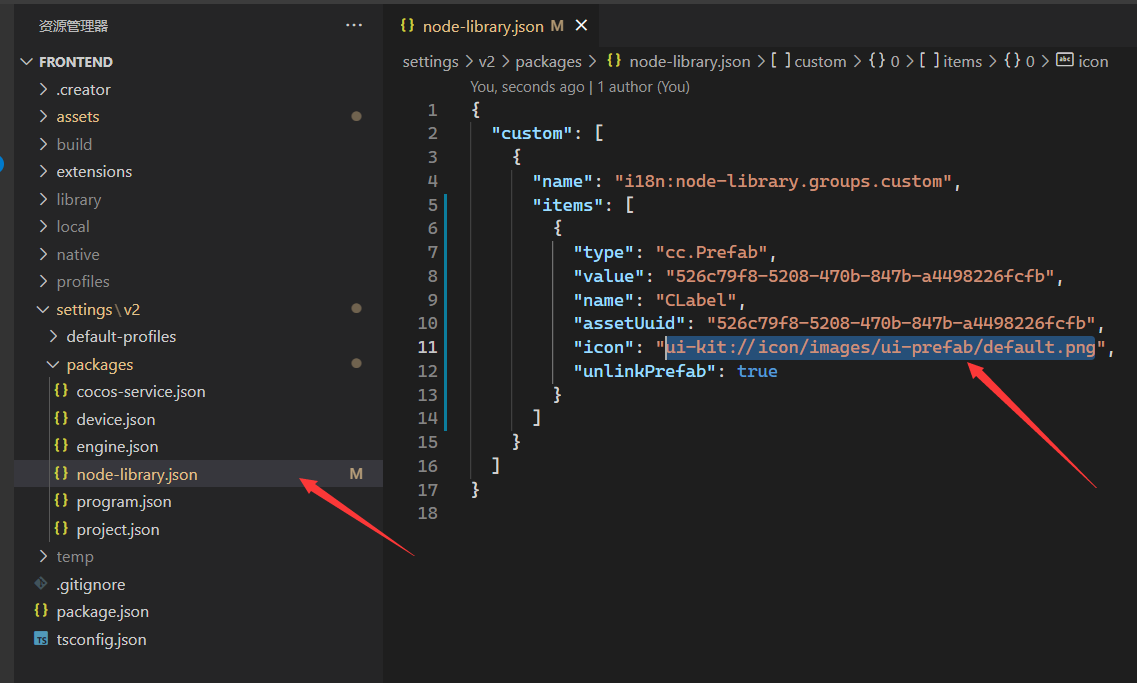Open the Explorer panel more actions menu
Screen dimensions: 1137x683
354,25
